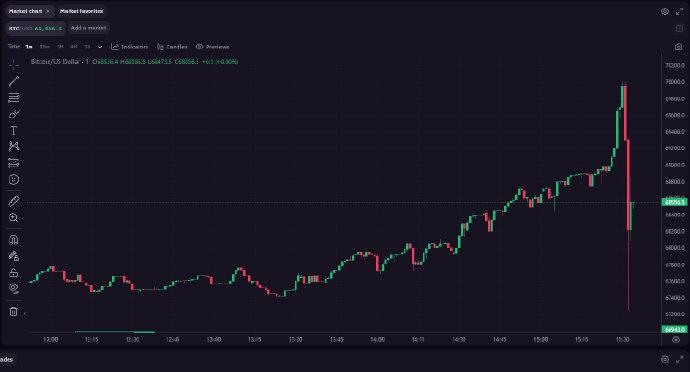Select the trend line drawing tool

[14, 81]
